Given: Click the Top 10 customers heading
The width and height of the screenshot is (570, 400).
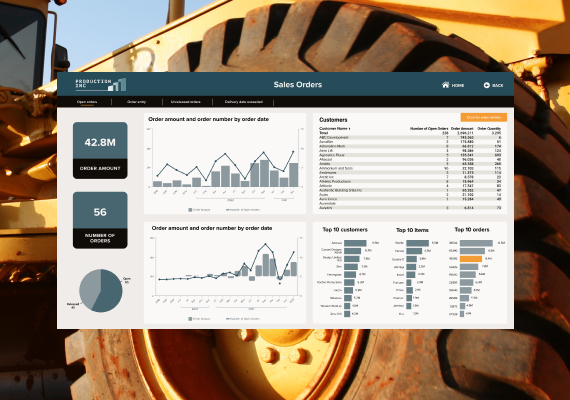Looking at the screenshot, I should tap(345, 230).
